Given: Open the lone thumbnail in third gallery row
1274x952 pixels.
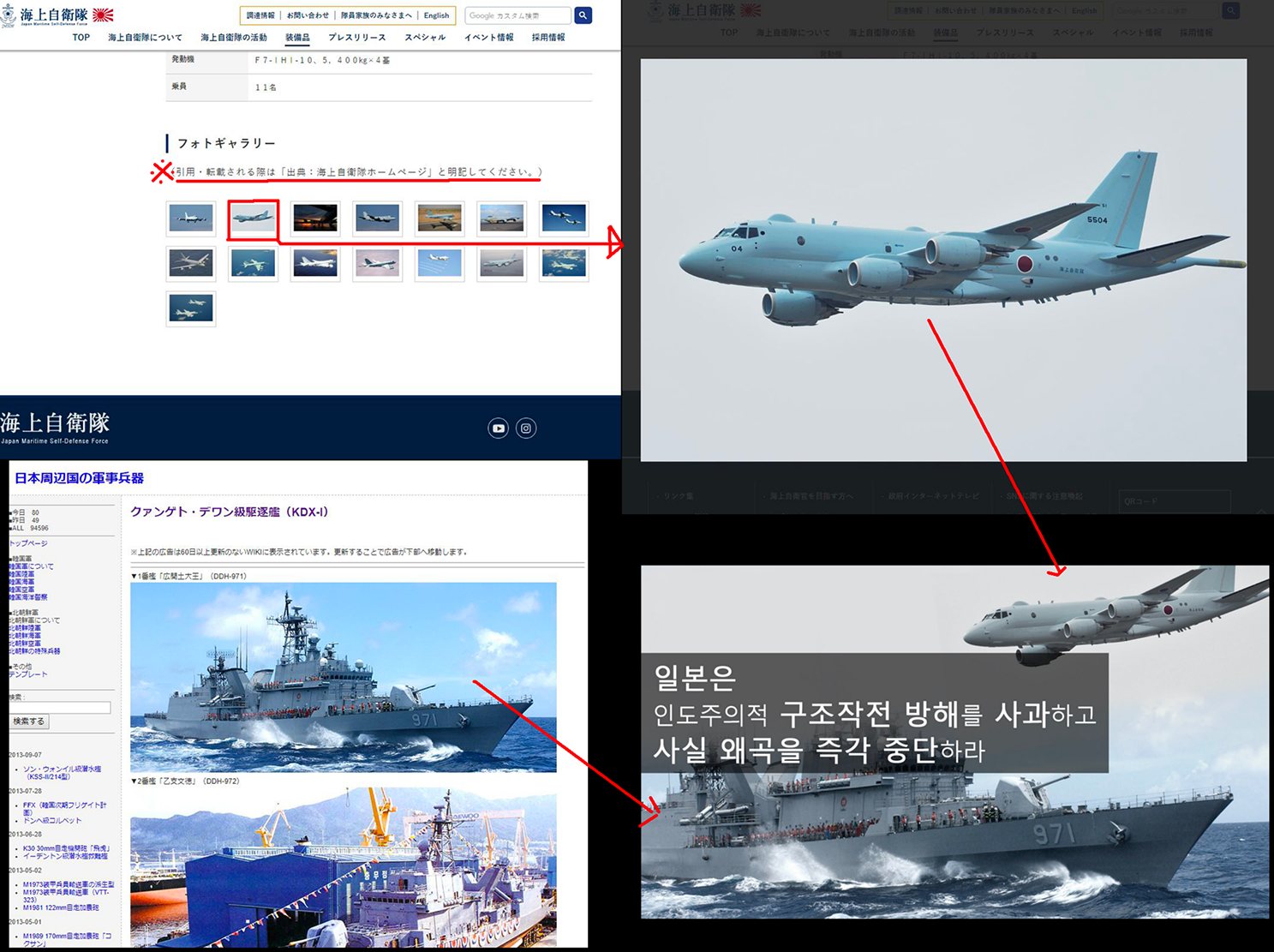Looking at the screenshot, I should (x=191, y=308).
